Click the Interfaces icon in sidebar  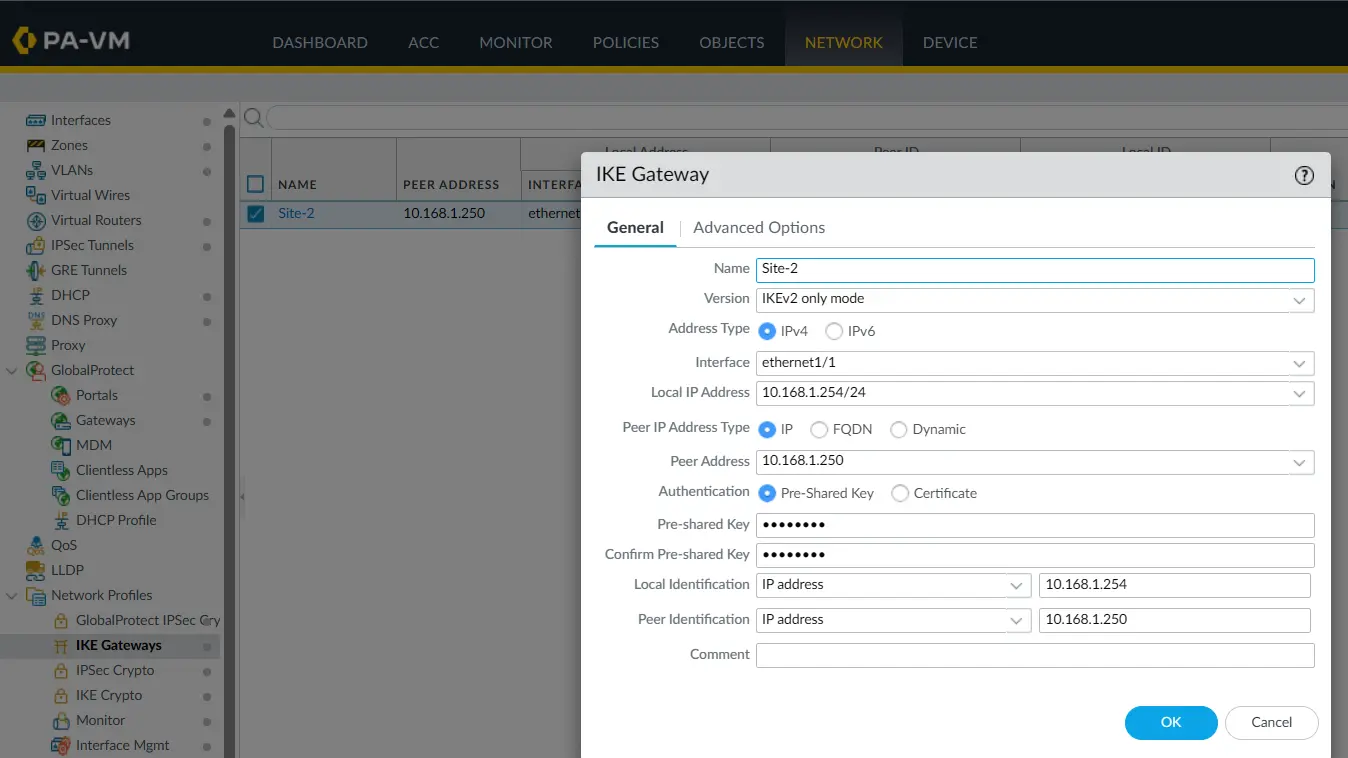pos(36,120)
